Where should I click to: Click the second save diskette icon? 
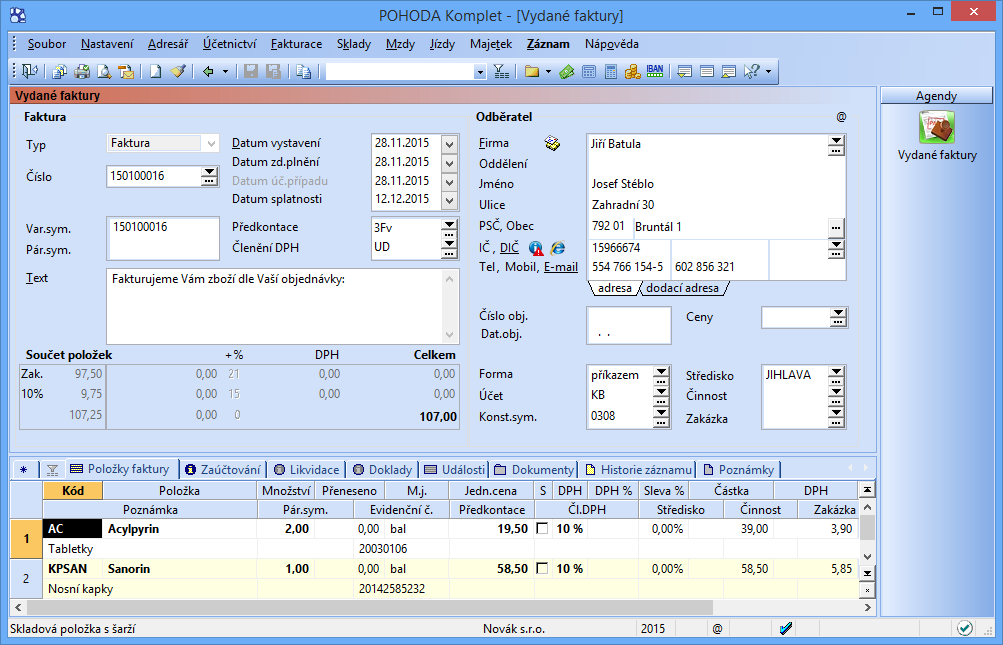(x=273, y=71)
